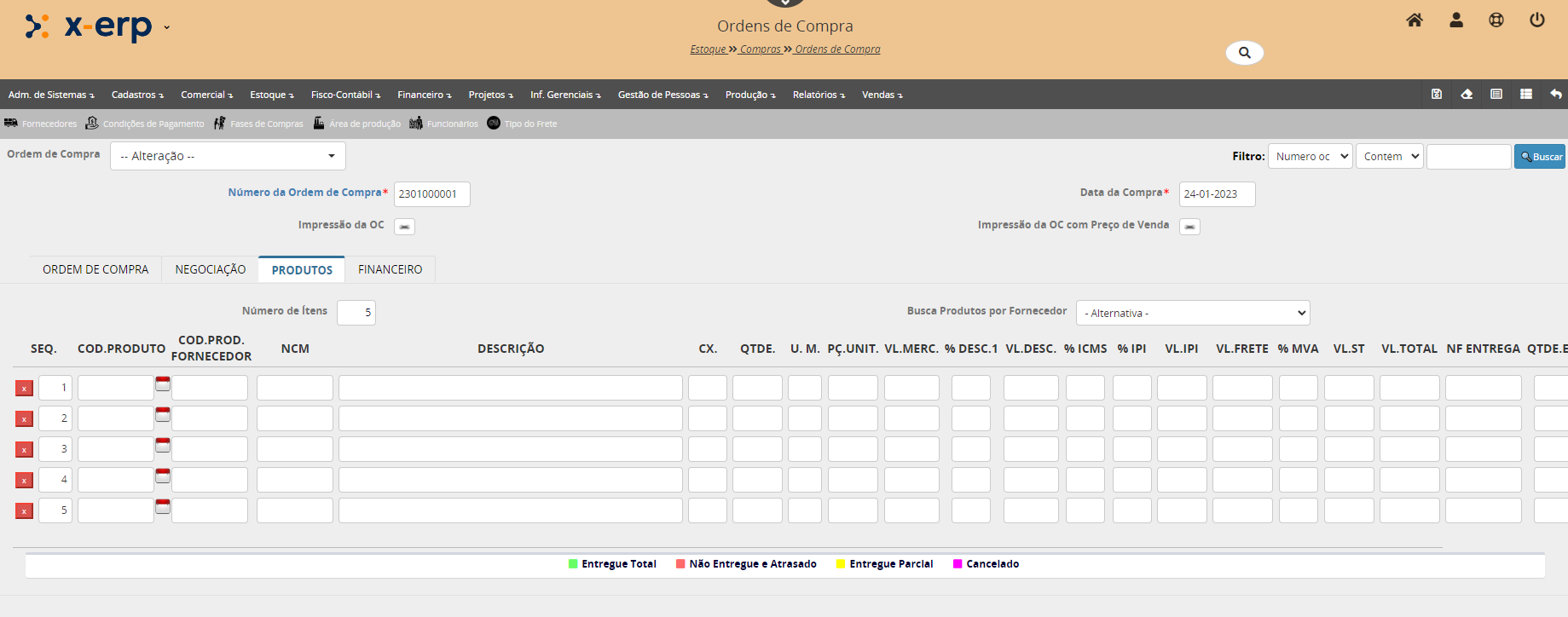Open the user profile icon

(x=1456, y=20)
